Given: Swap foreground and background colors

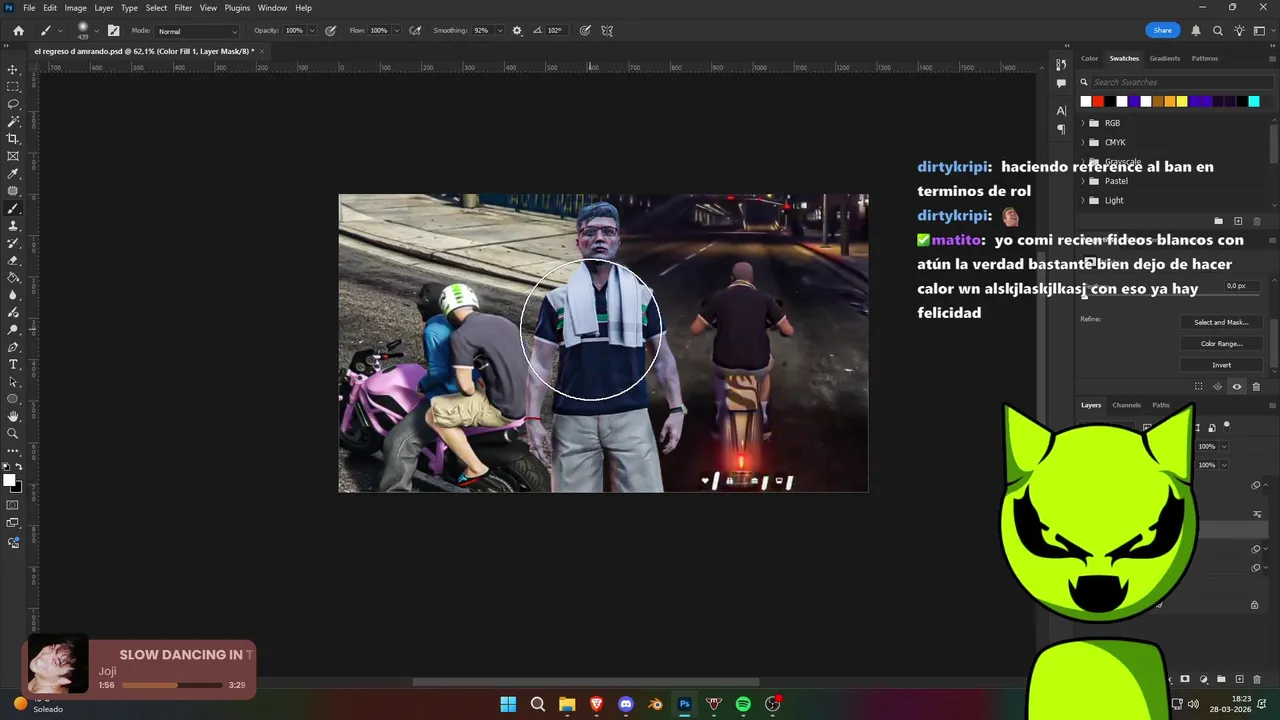Looking at the screenshot, I should (19, 467).
